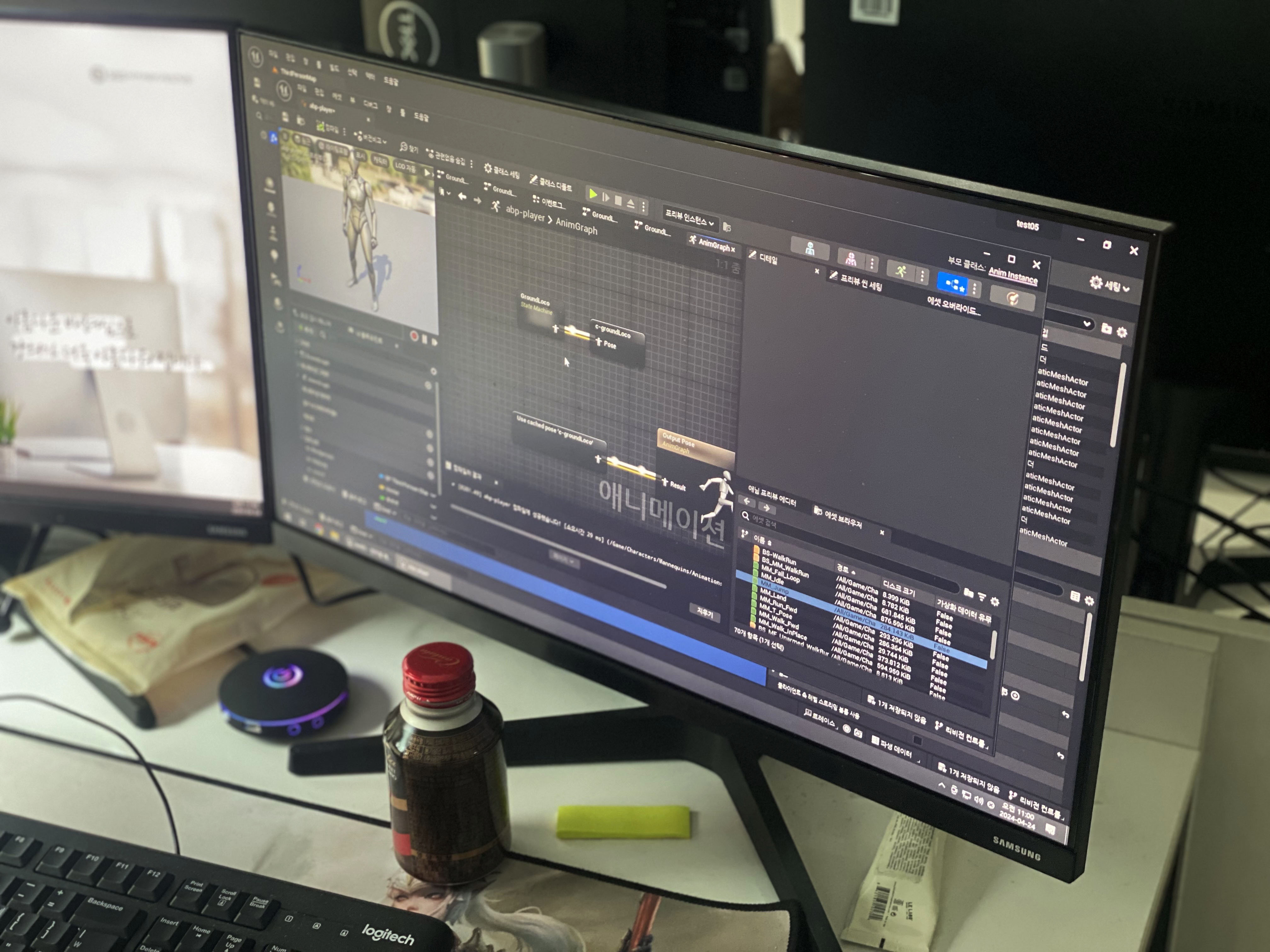1270x952 pixels.
Task: Click the 클래스 디폴트 toolbar button
Action: [551, 183]
